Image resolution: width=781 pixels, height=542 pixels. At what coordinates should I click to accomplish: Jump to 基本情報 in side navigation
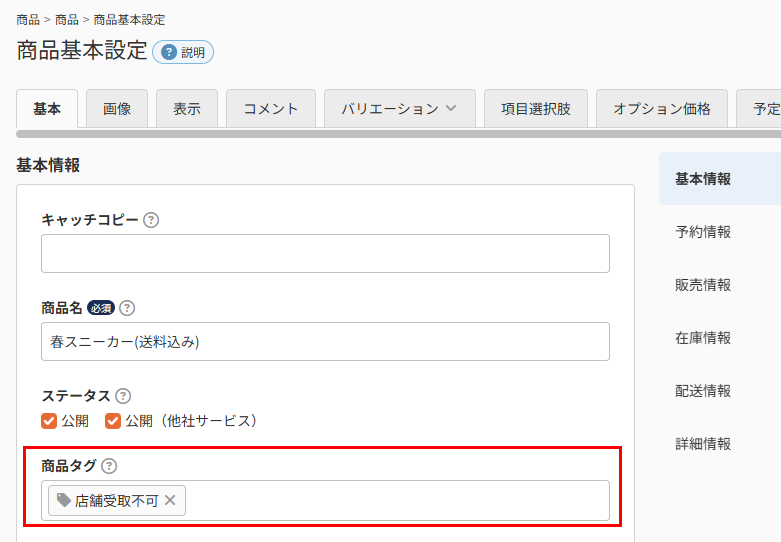click(x=720, y=179)
